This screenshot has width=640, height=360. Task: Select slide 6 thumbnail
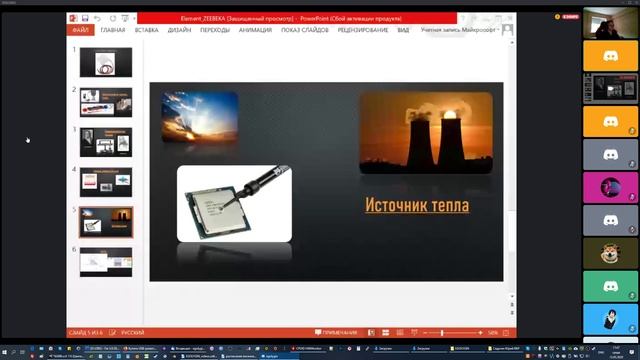tap(106, 262)
